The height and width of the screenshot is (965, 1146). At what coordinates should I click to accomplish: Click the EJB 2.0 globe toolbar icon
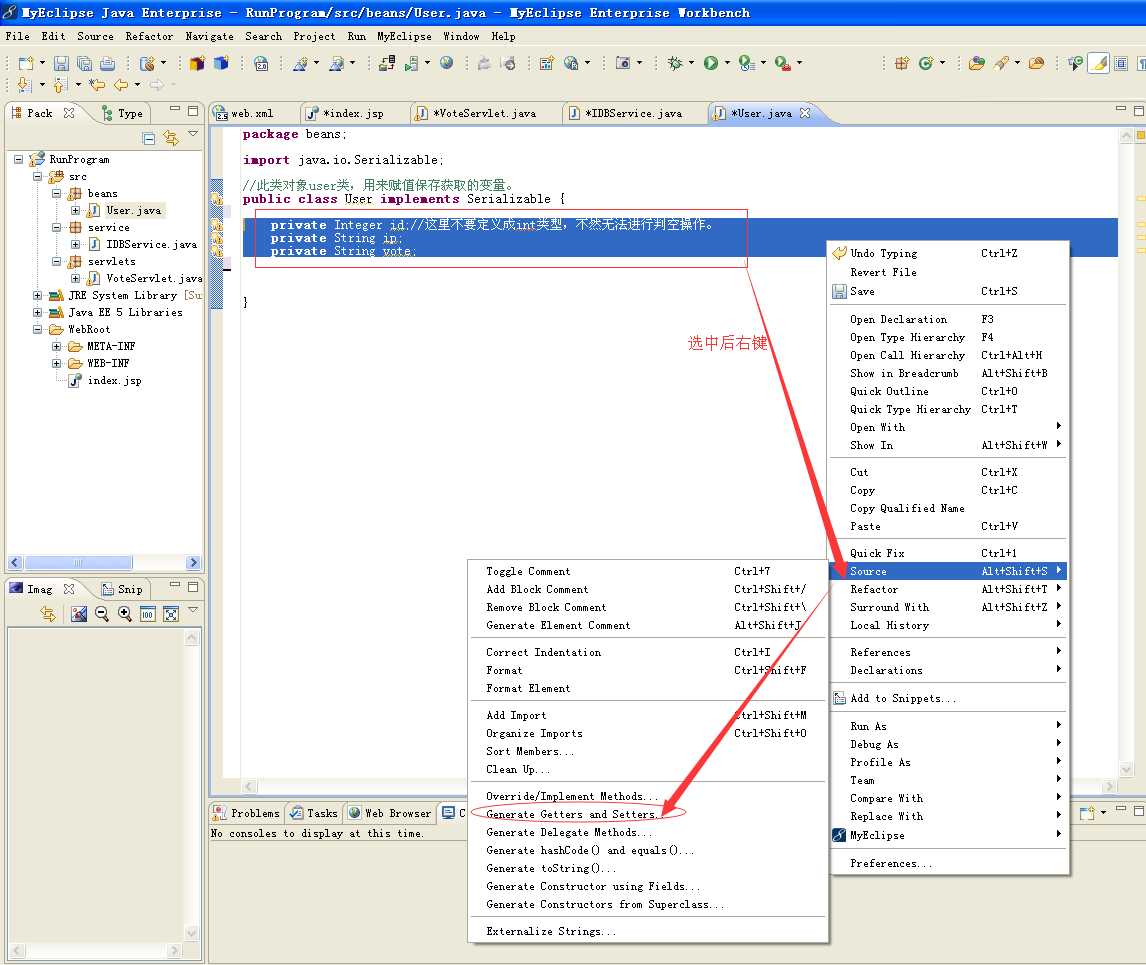coord(261,64)
